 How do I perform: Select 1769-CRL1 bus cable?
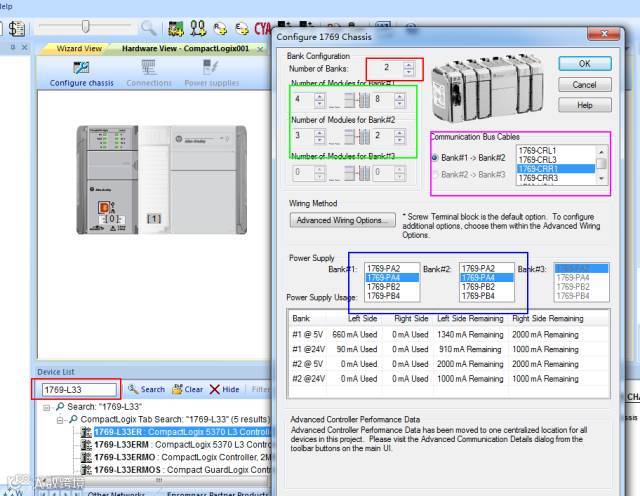click(x=556, y=151)
